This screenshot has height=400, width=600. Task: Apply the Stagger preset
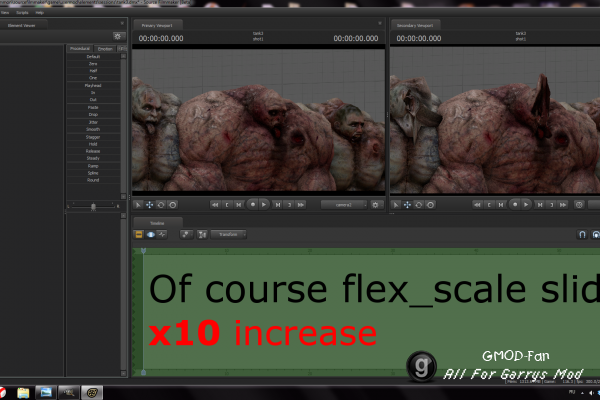(93, 137)
